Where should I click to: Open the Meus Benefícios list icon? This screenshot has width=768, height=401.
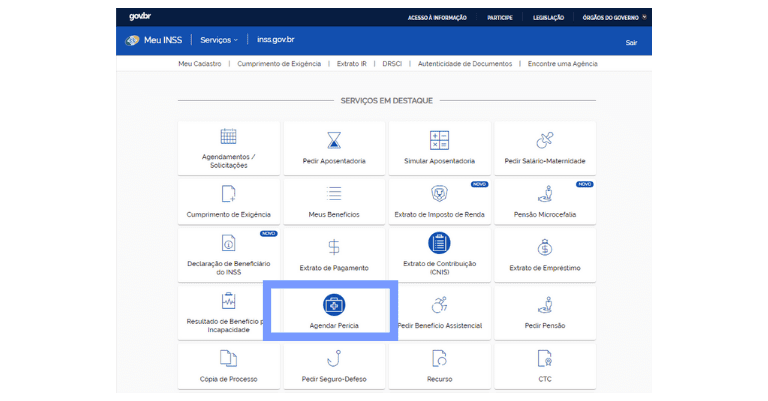pos(334,194)
